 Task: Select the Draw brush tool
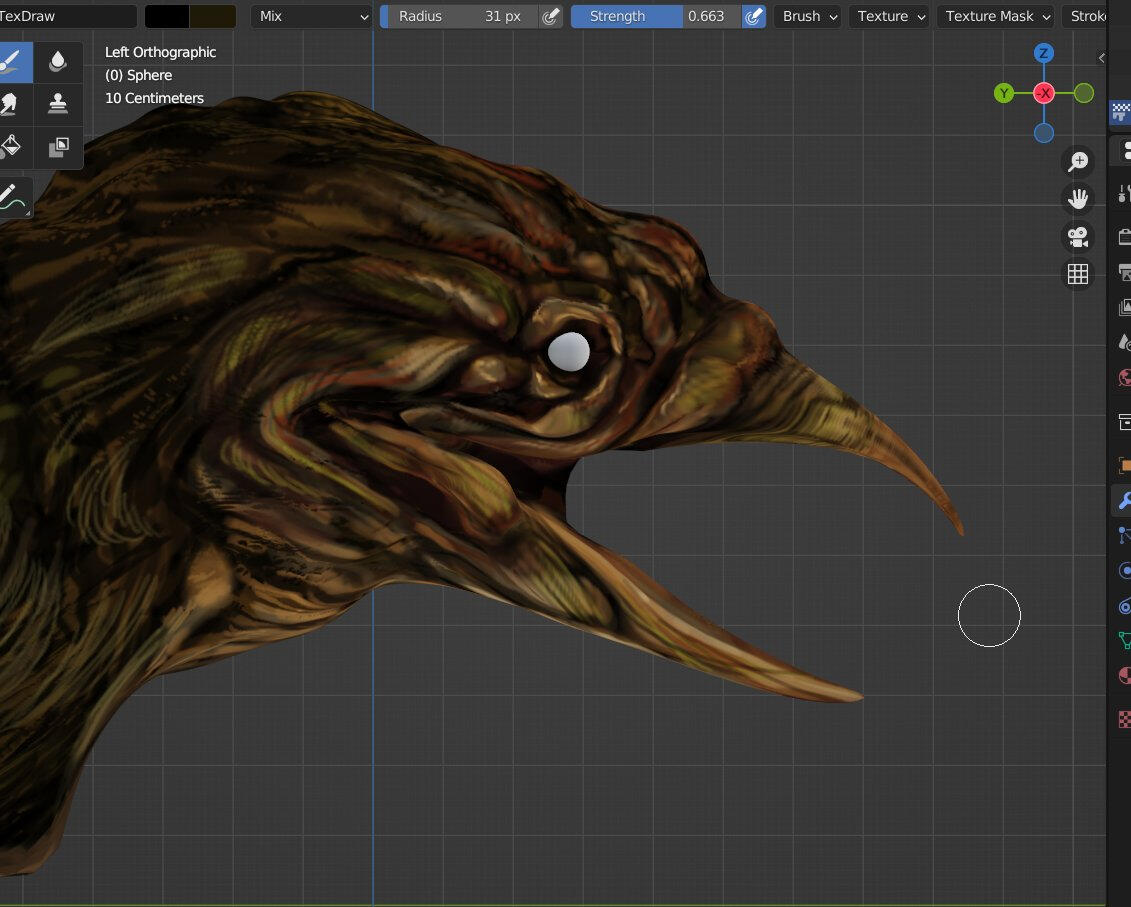[x=12, y=62]
